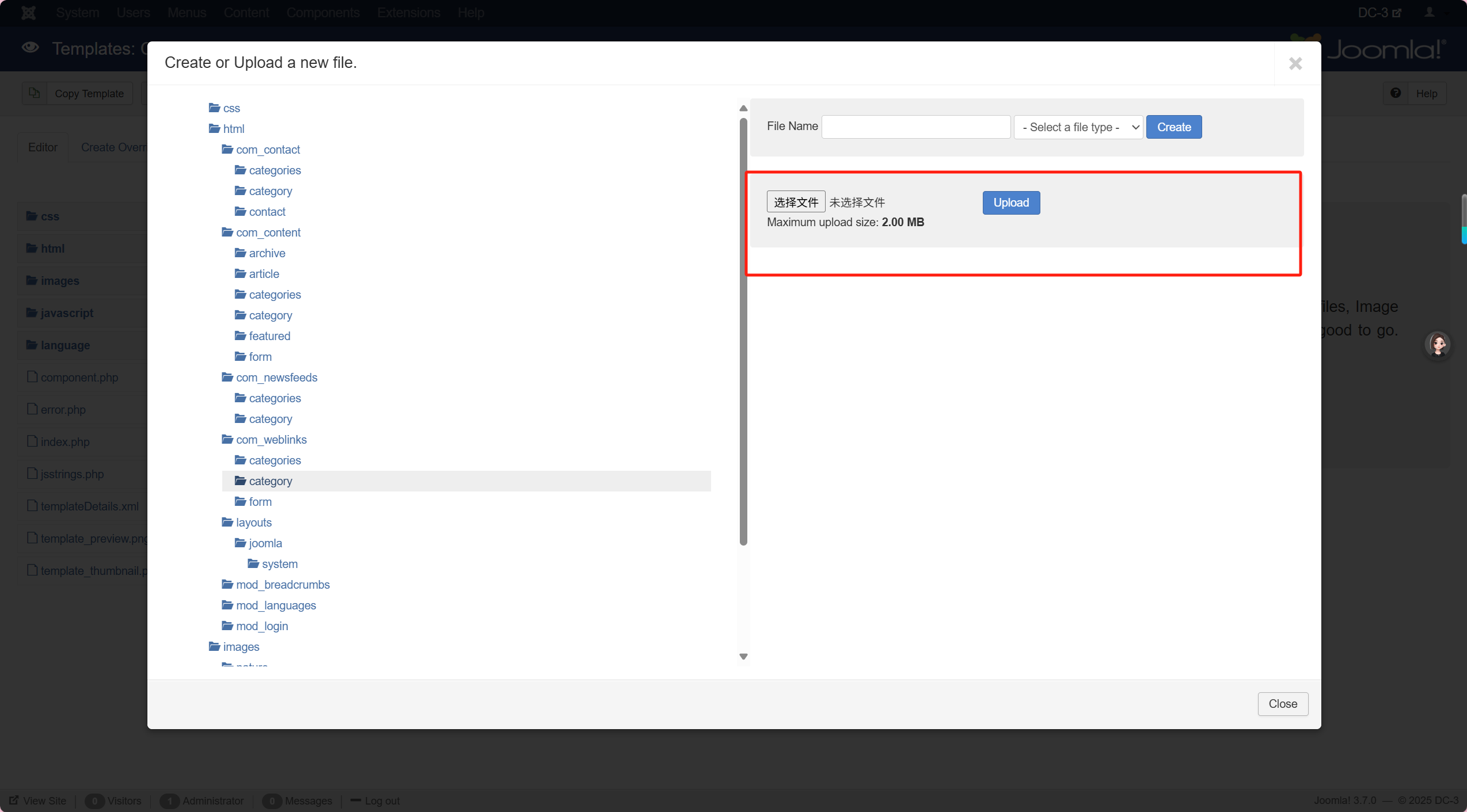Choose the archive folder
The width and height of the screenshot is (1467, 812).
pos(267,253)
